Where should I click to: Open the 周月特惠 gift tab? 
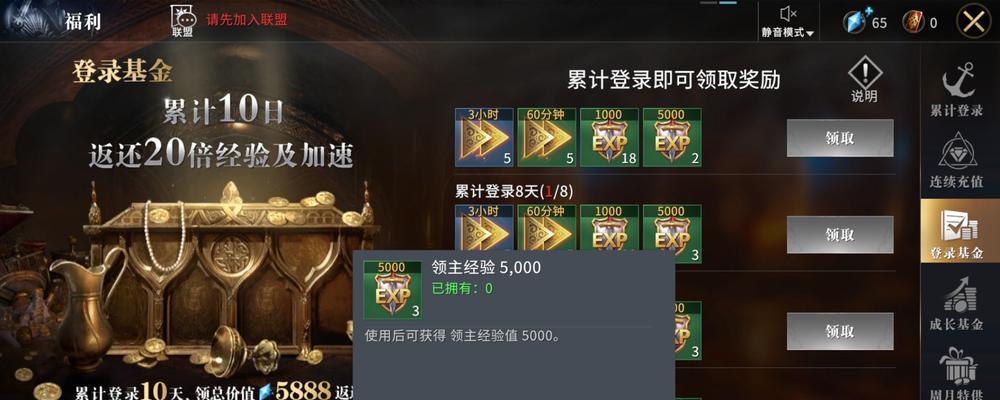956,373
